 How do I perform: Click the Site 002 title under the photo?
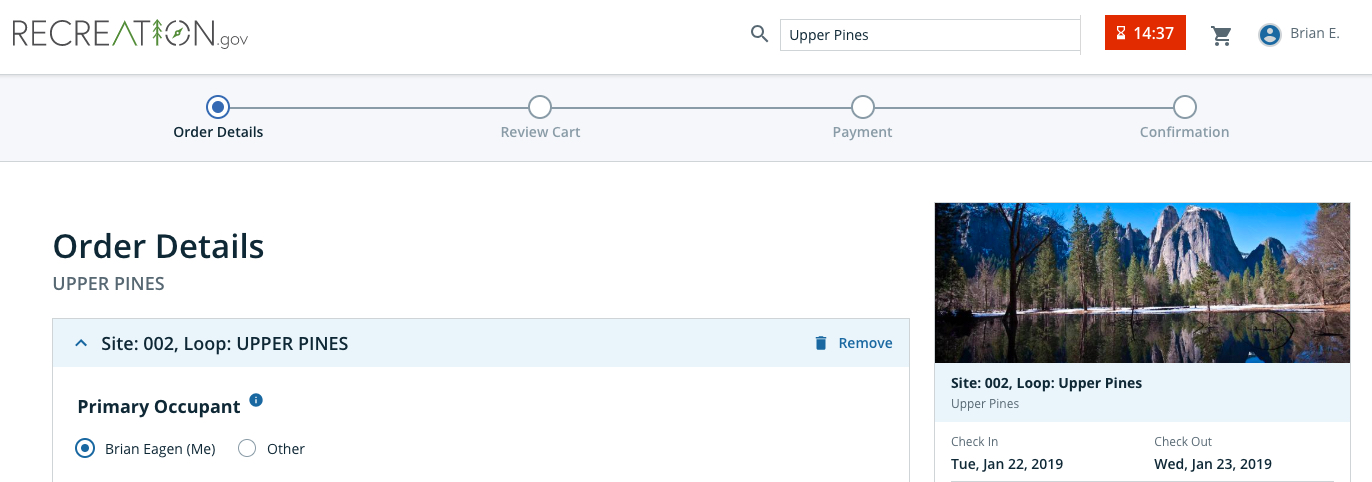(x=1046, y=383)
